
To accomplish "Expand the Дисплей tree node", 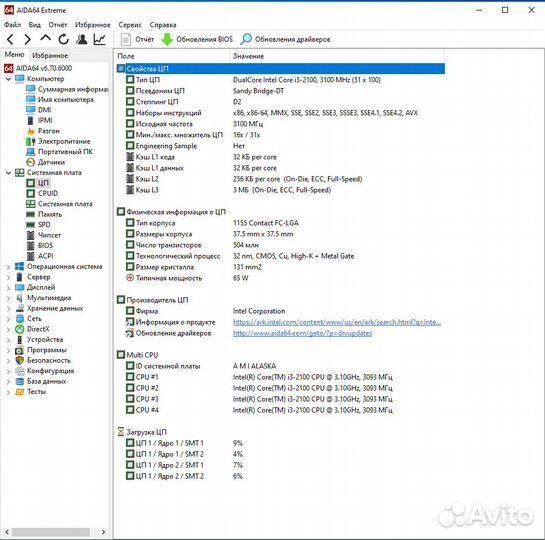I will 8,288.
